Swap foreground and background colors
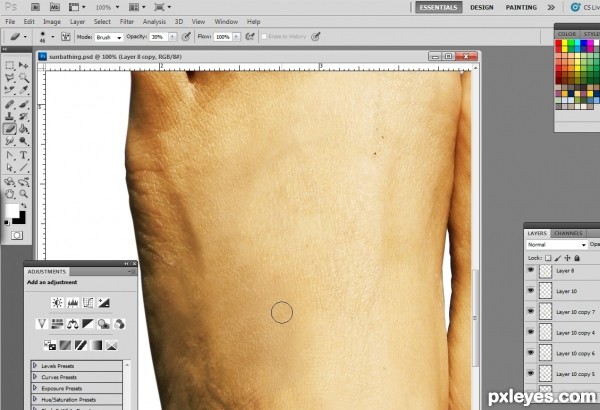600x410 pixels. click(24, 206)
